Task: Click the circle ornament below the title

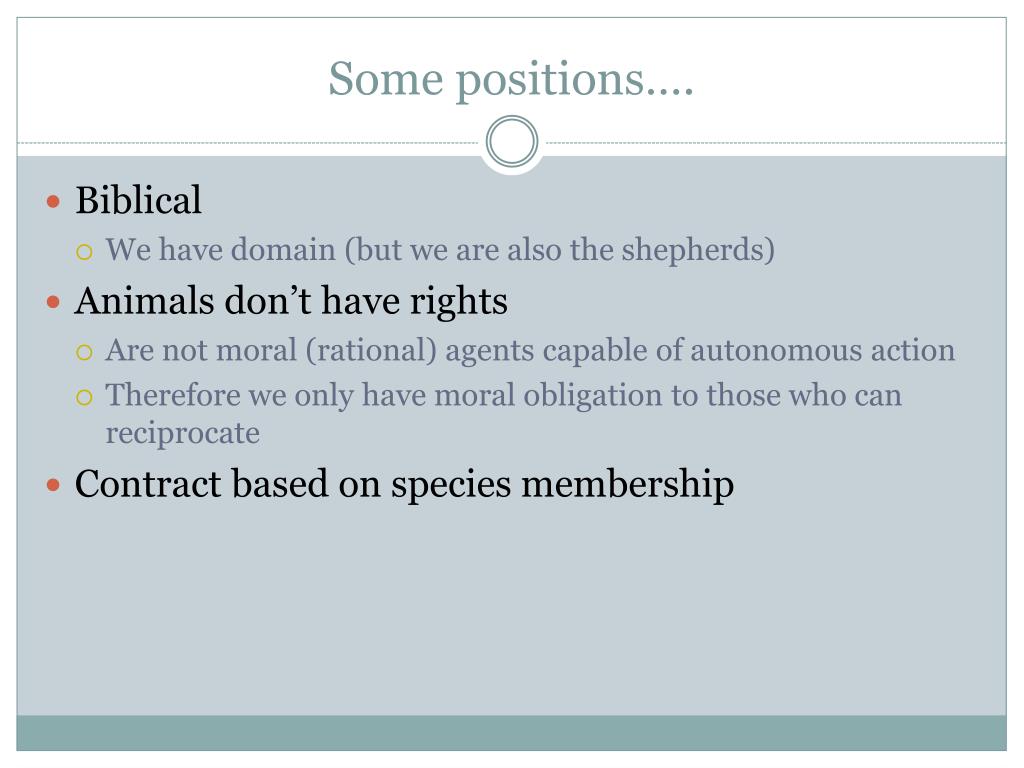Action: (512, 141)
